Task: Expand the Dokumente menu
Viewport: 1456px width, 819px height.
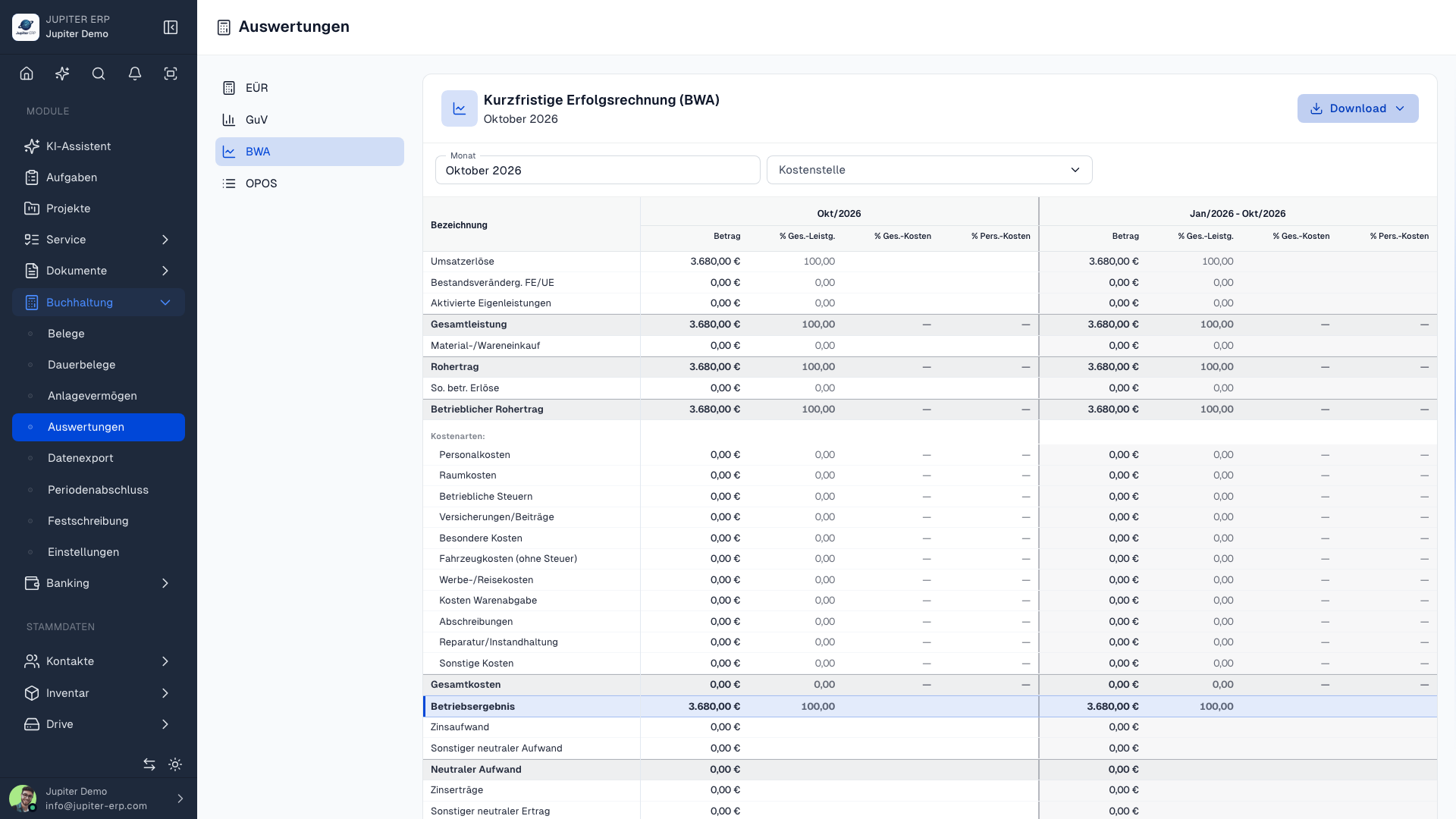Action: click(99, 271)
